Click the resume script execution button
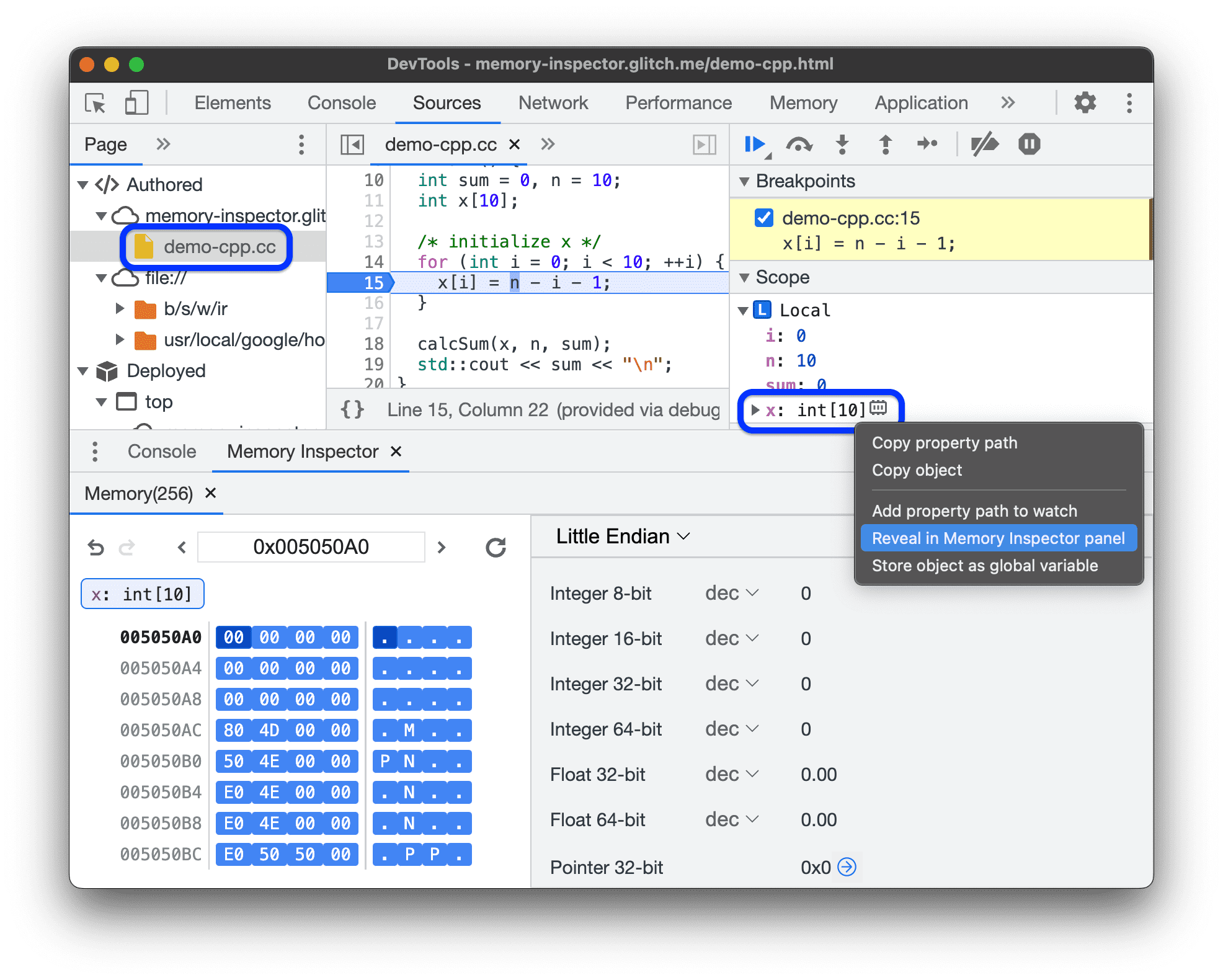 [x=757, y=147]
